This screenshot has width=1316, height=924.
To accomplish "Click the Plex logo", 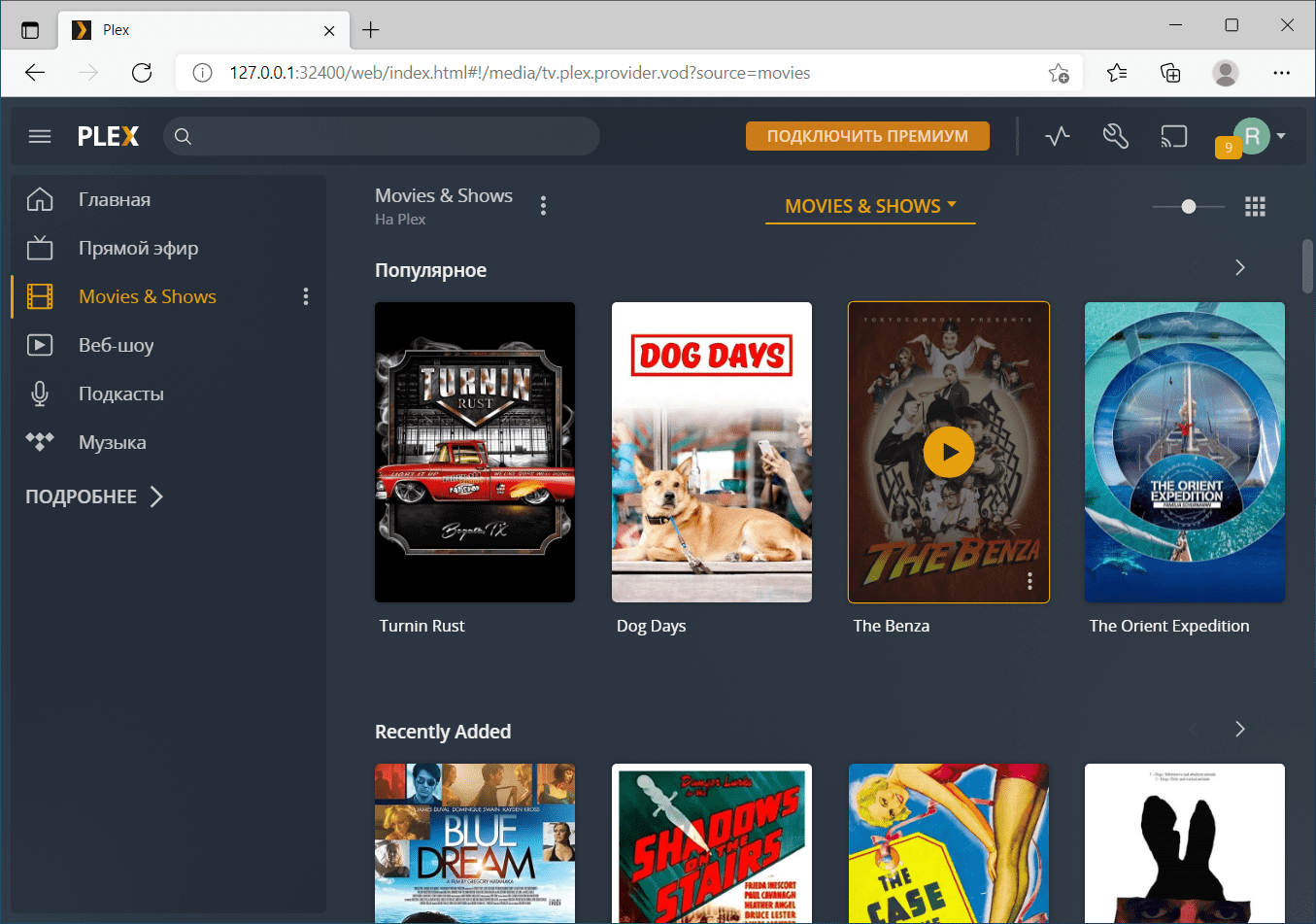I will coord(109,136).
